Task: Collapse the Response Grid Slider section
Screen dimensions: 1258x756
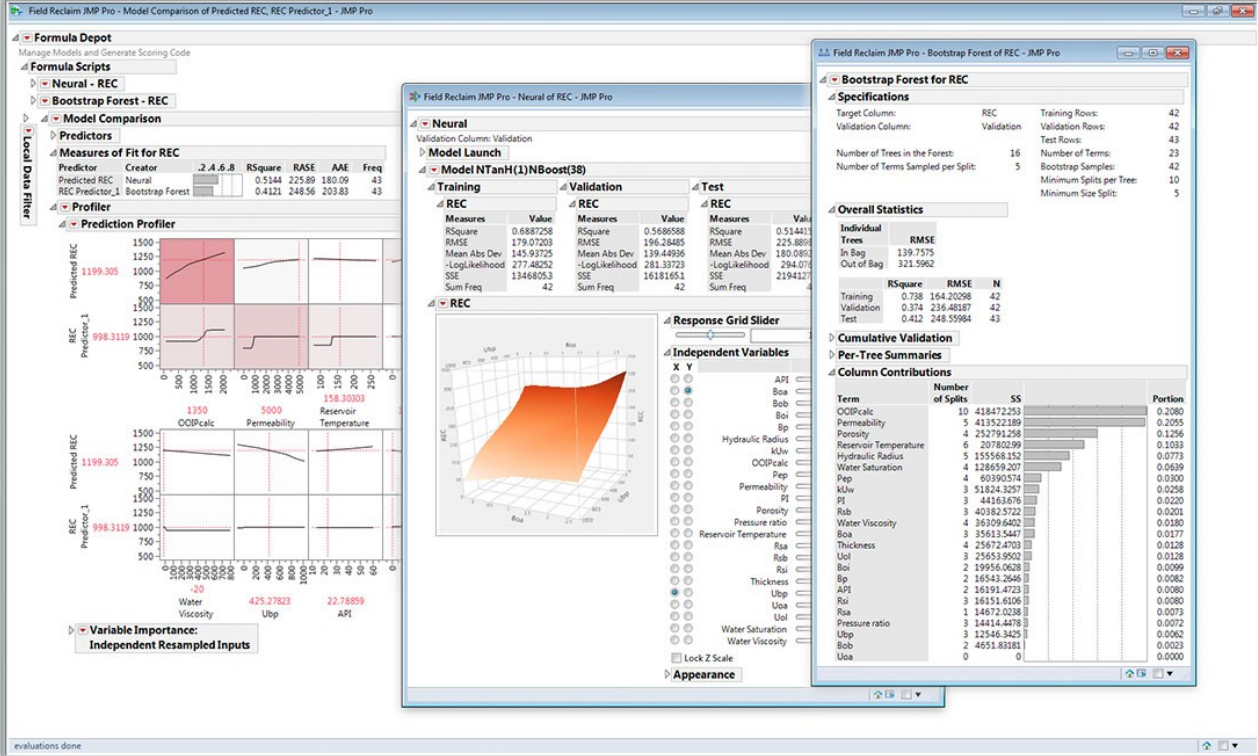Action: pyautogui.click(x=666, y=320)
